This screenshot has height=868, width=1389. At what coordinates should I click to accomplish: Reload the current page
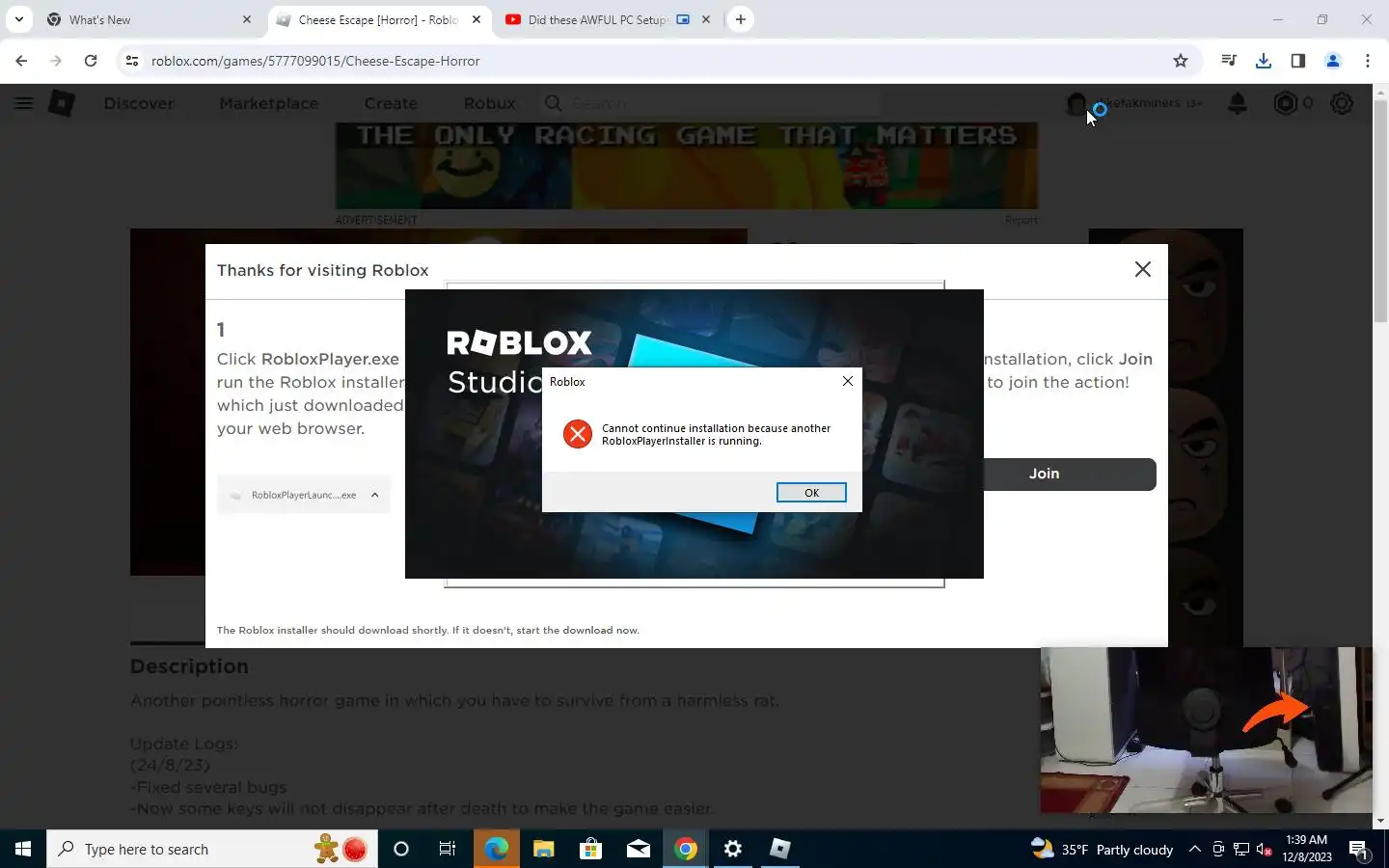point(91,61)
